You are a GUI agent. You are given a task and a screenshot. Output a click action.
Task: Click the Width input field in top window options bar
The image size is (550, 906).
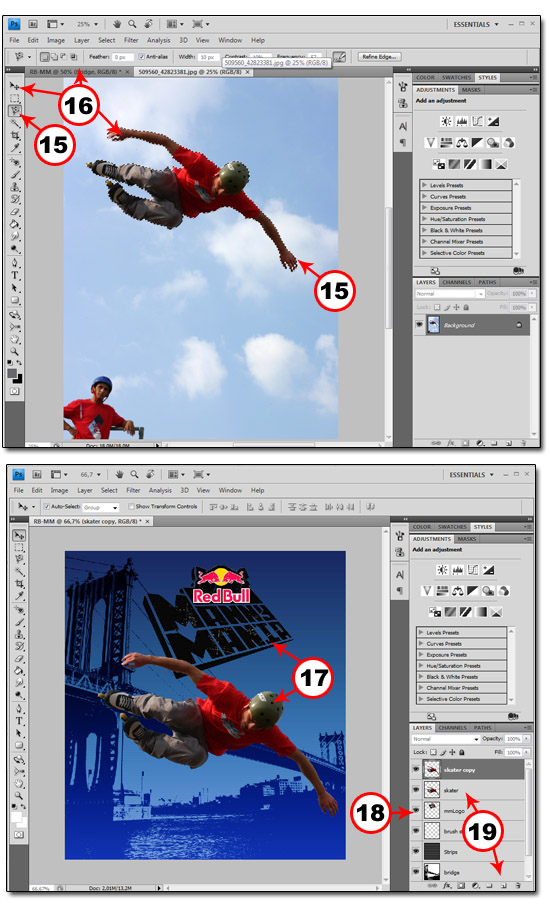(x=209, y=57)
